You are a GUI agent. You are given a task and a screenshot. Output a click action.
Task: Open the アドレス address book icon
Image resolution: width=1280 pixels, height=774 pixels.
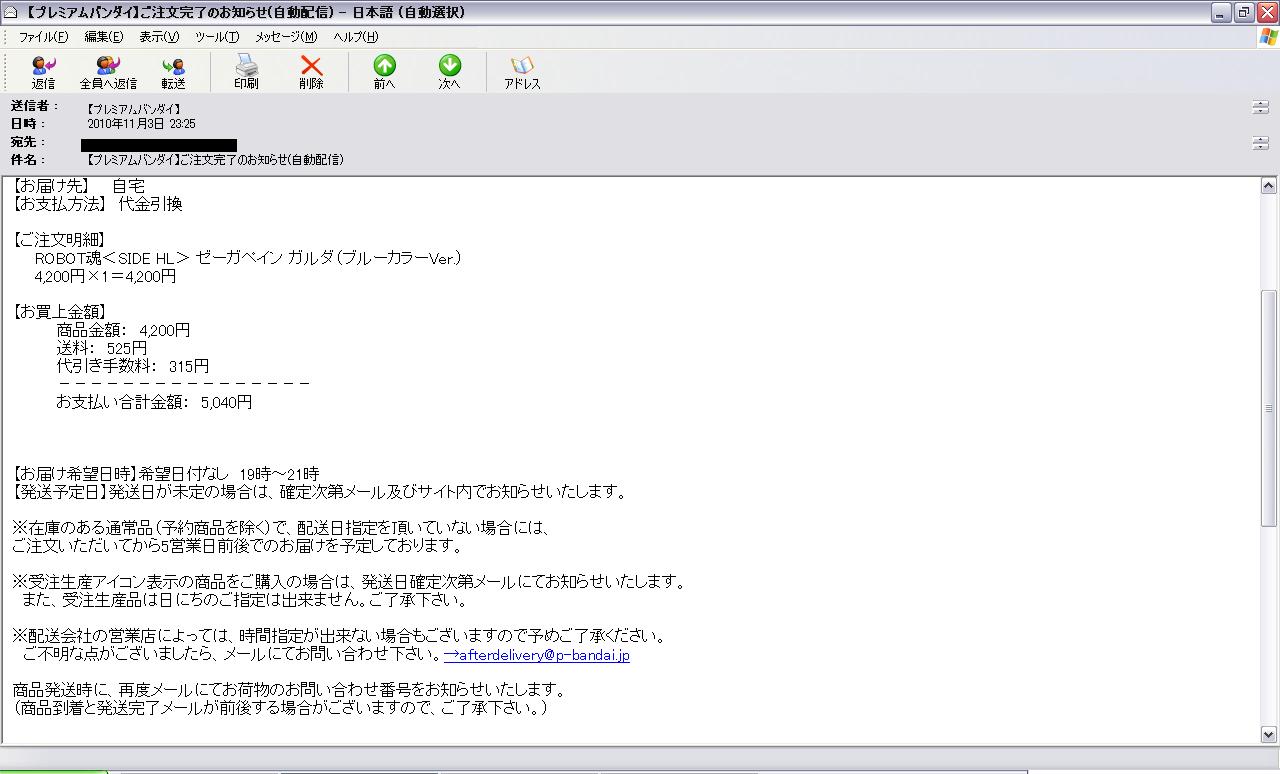522,72
